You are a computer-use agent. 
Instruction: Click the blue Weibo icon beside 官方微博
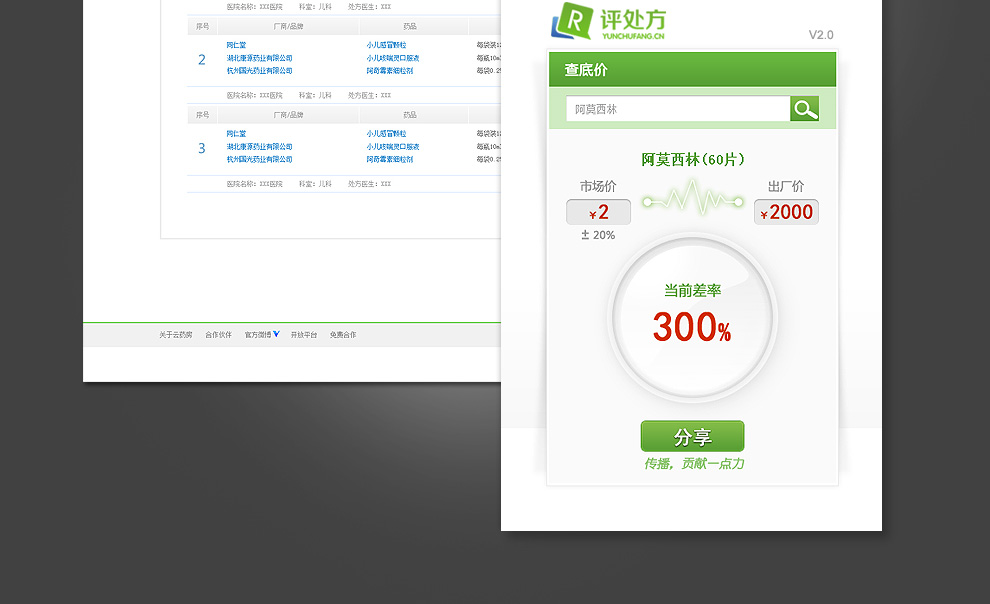(274, 334)
